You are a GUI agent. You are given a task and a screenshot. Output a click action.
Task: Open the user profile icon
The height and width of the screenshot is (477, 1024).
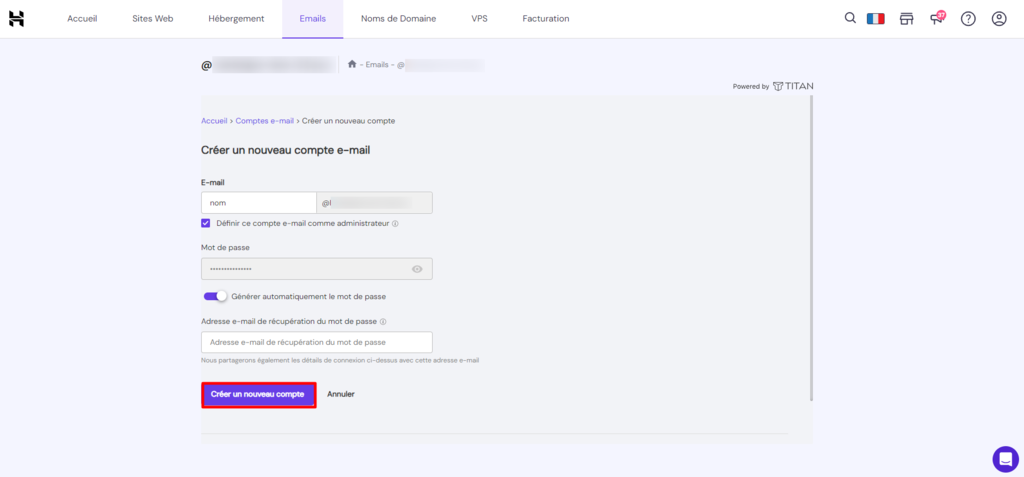click(x=999, y=19)
